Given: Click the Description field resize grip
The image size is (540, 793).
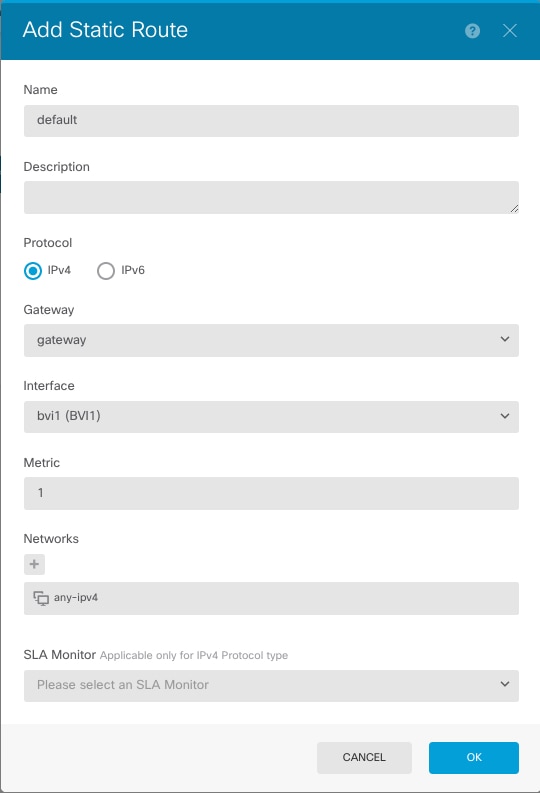Looking at the screenshot, I should tap(514, 208).
